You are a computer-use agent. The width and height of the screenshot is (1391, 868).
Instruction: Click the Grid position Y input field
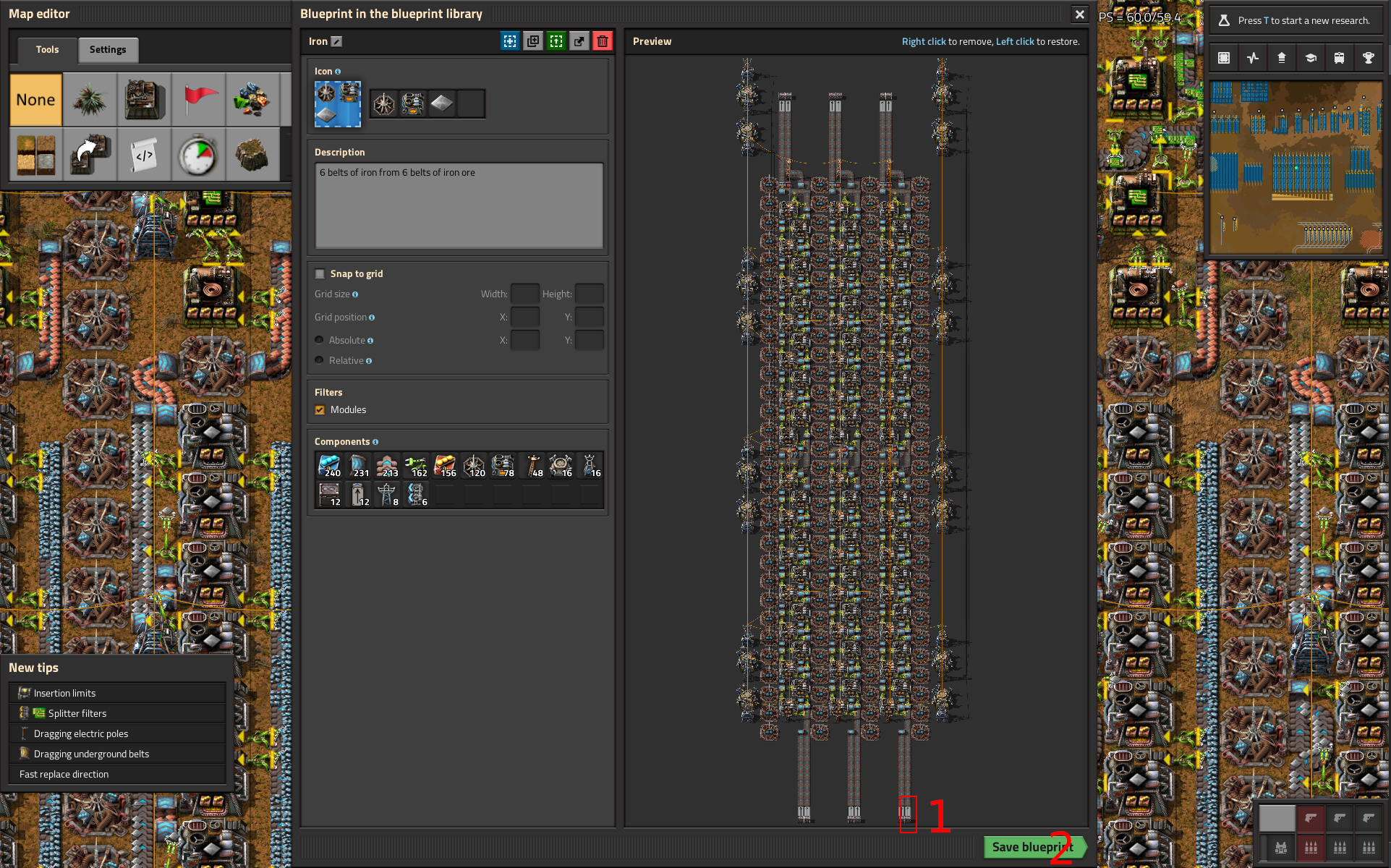click(590, 317)
